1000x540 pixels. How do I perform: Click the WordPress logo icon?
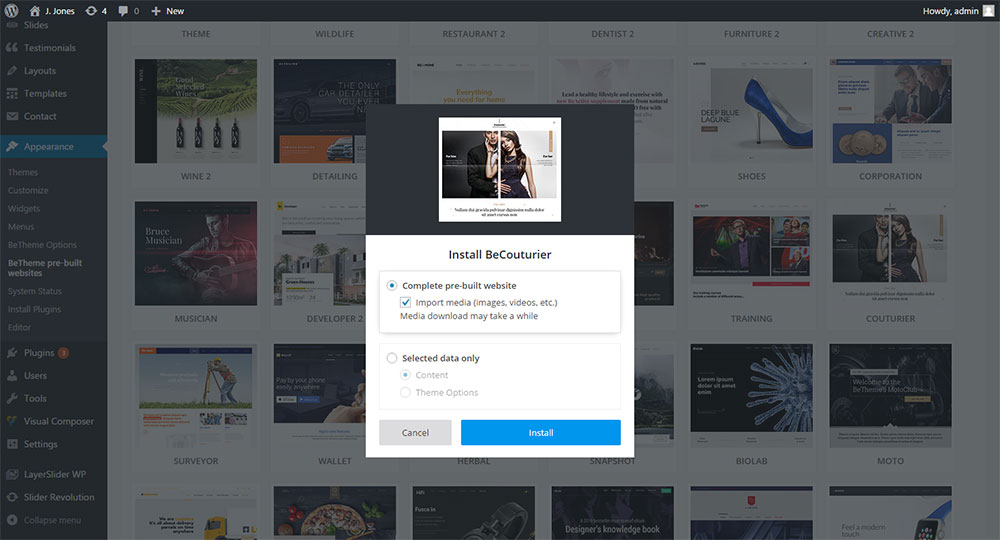coord(12,10)
